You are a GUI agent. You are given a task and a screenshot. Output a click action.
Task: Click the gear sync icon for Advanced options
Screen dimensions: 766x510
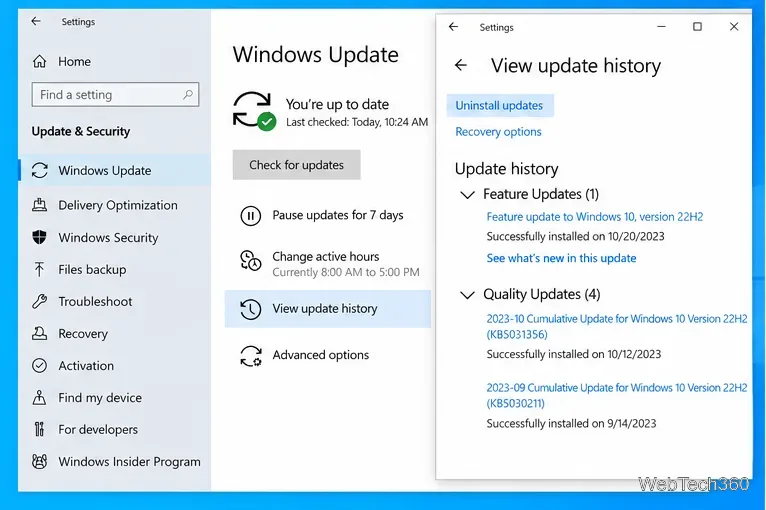tap(251, 356)
